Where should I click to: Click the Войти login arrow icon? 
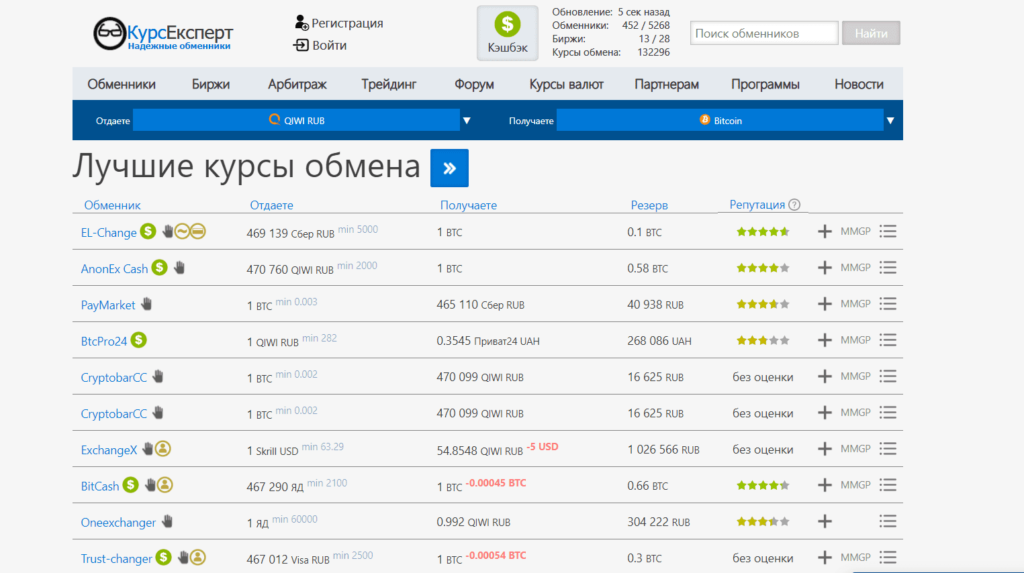301,45
